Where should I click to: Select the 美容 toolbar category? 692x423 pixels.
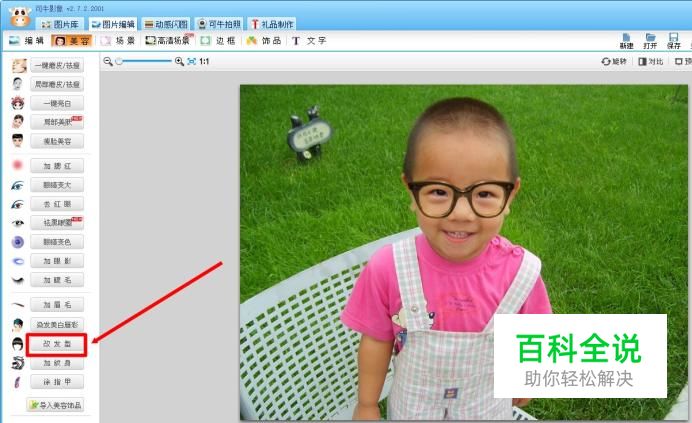tap(71, 41)
